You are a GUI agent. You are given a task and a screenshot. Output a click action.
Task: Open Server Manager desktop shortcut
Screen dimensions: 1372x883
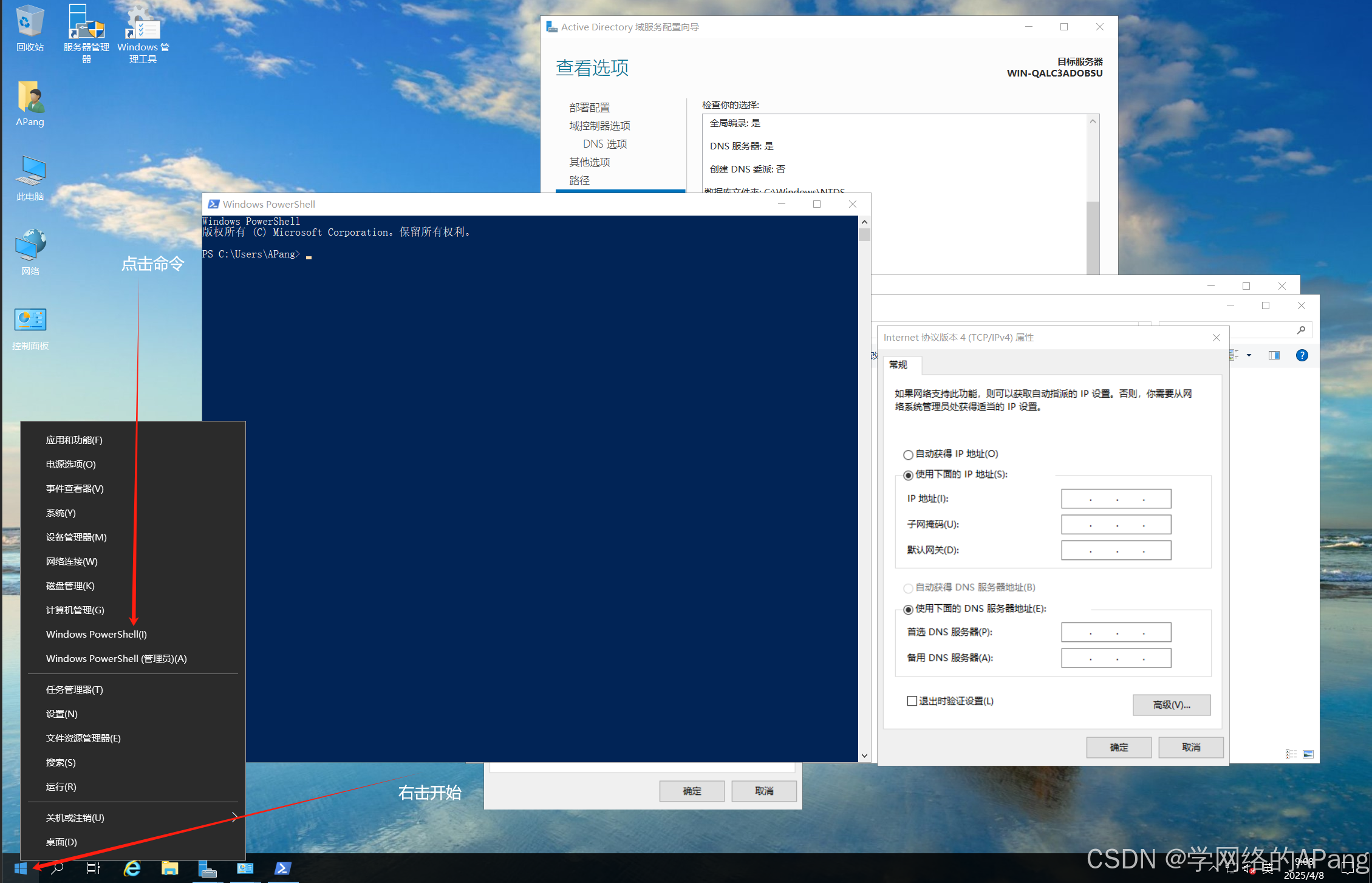point(86,30)
